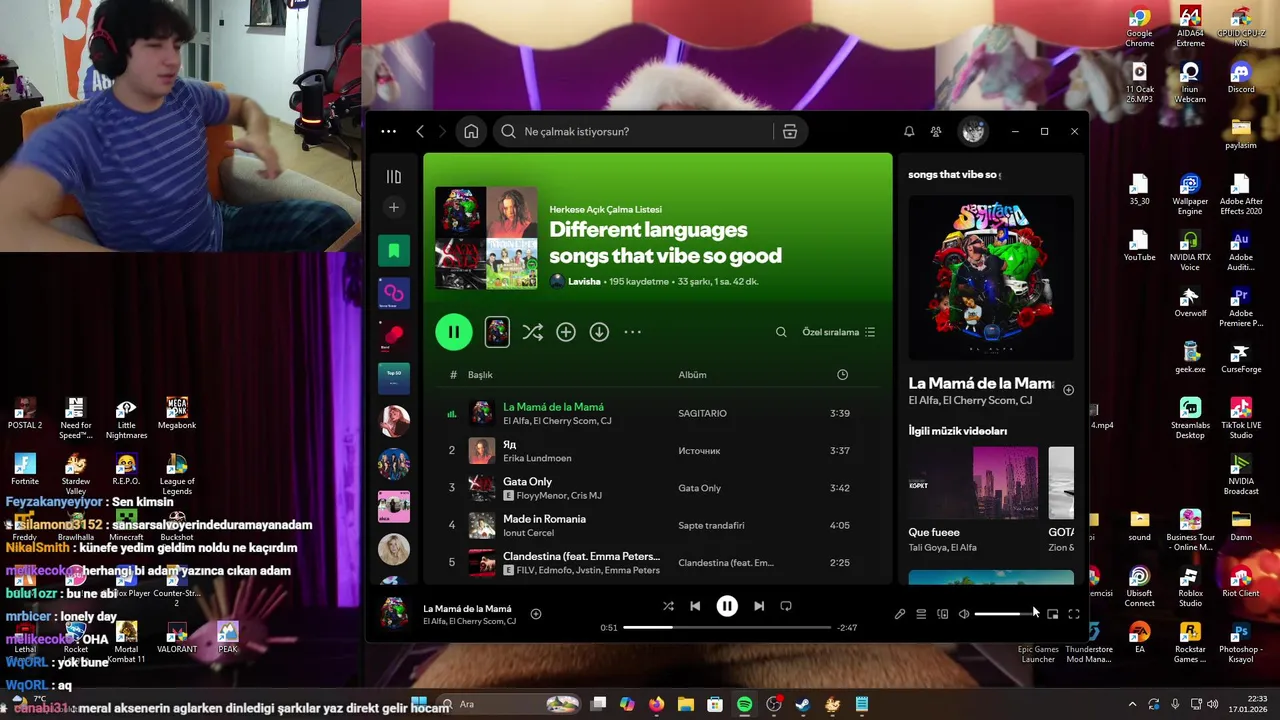Switch Spotify to full screen view
The height and width of the screenshot is (720, 1280).
(1073, 614)
